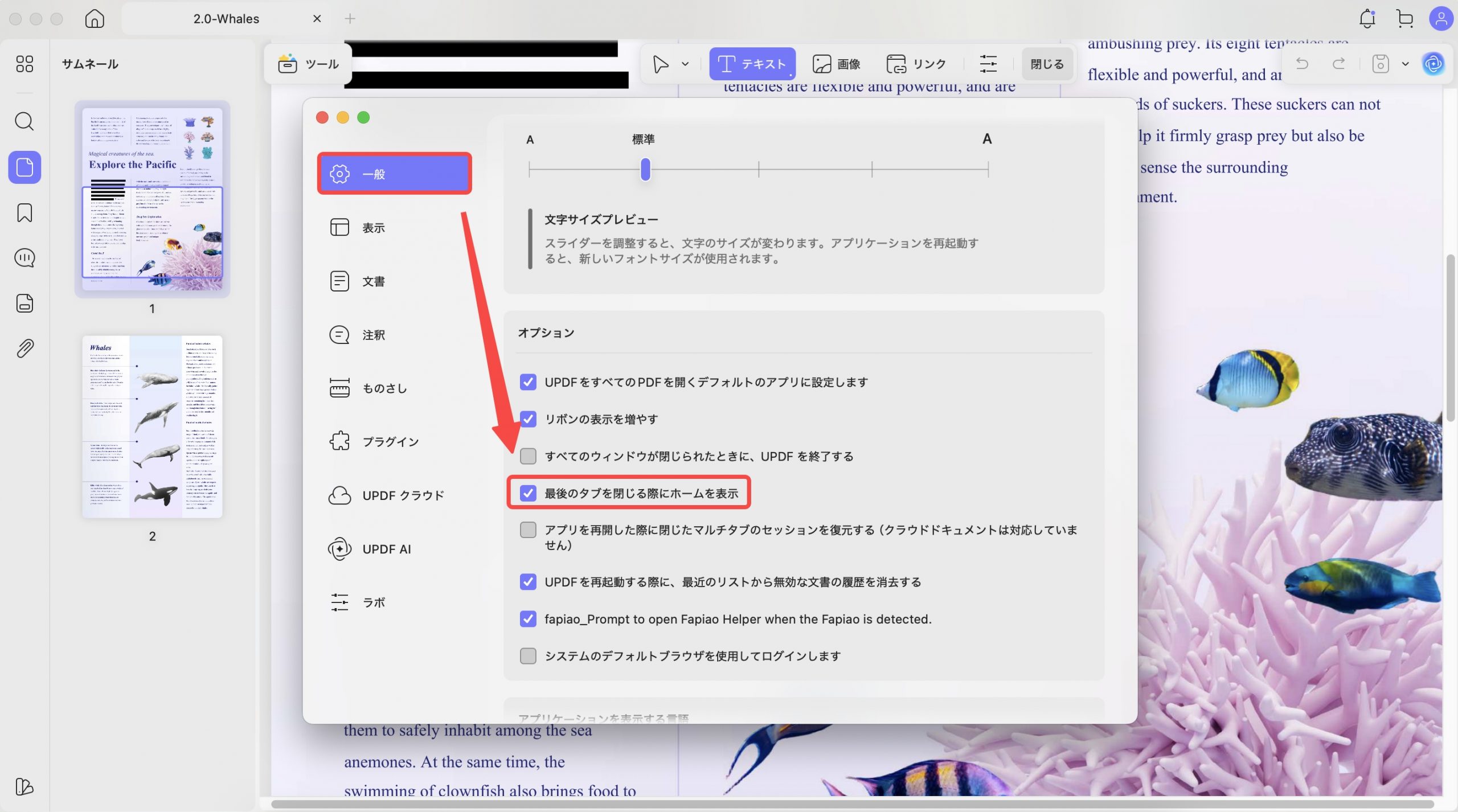The height and width of the screenshot is (812, 1458).
Task: Uncheck 最後のタブを閉じる際にホームを表示
Action: coord(529,493)
